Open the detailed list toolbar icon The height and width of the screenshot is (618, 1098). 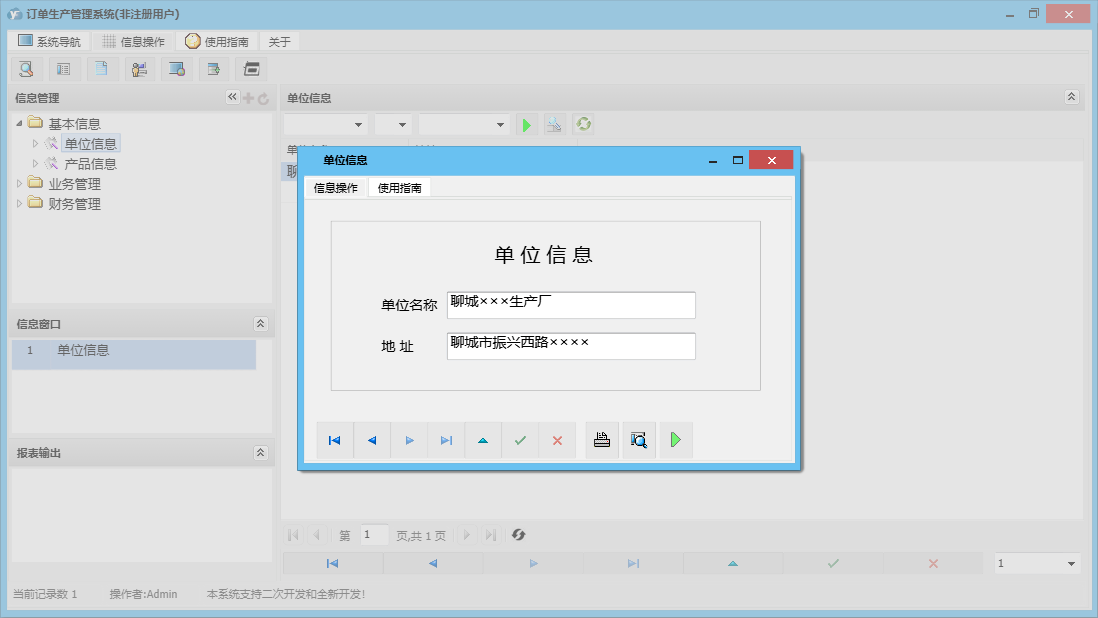(x=64, y=69)
